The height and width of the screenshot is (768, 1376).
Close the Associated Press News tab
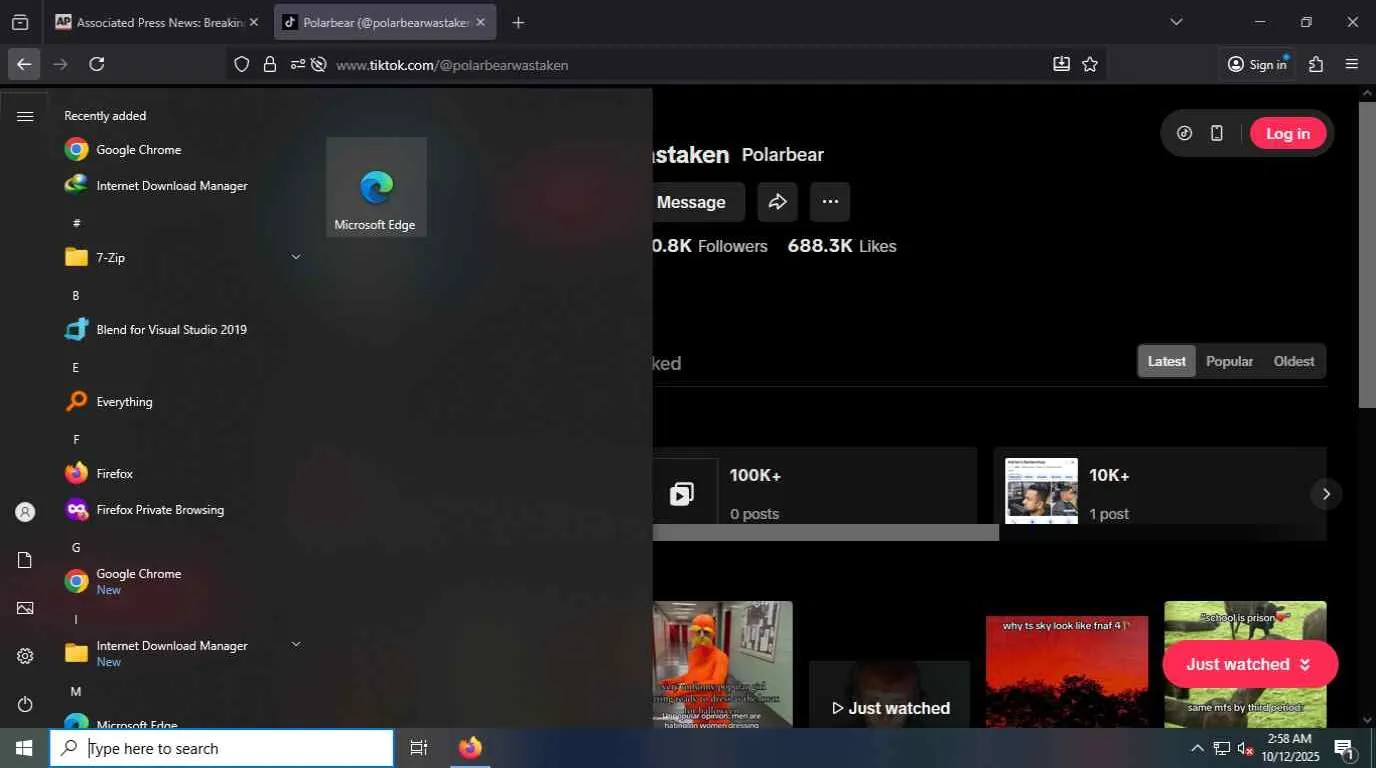(x=253, y=22)
